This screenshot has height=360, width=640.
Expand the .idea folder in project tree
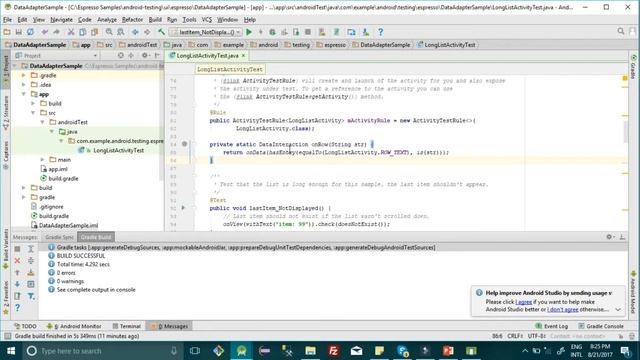(24, 84)
